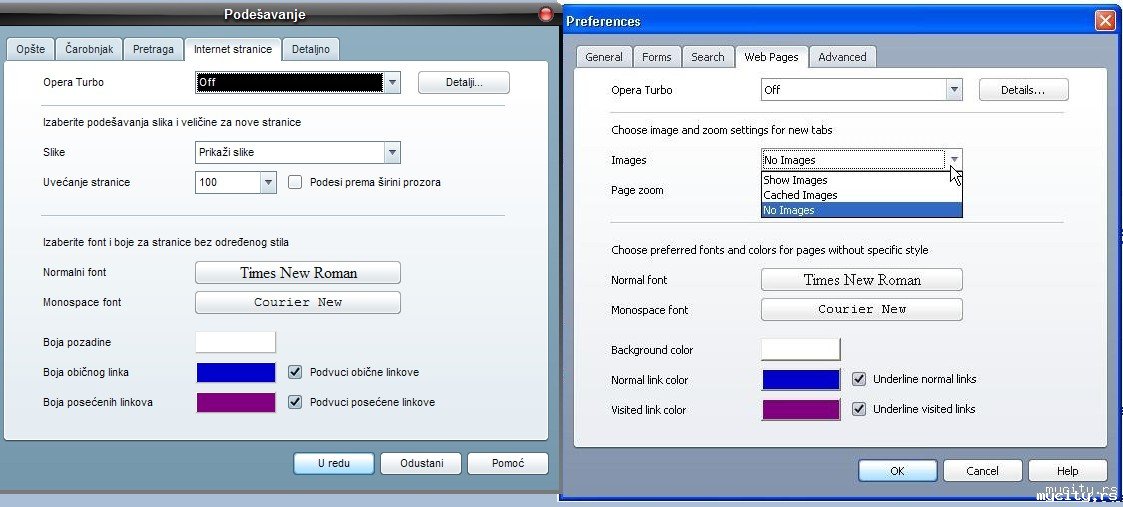This screenshot has width=1123, height=507.
Task: Open Help in Preferences window
Action: pyautogui.click(x=1067, y=470)
